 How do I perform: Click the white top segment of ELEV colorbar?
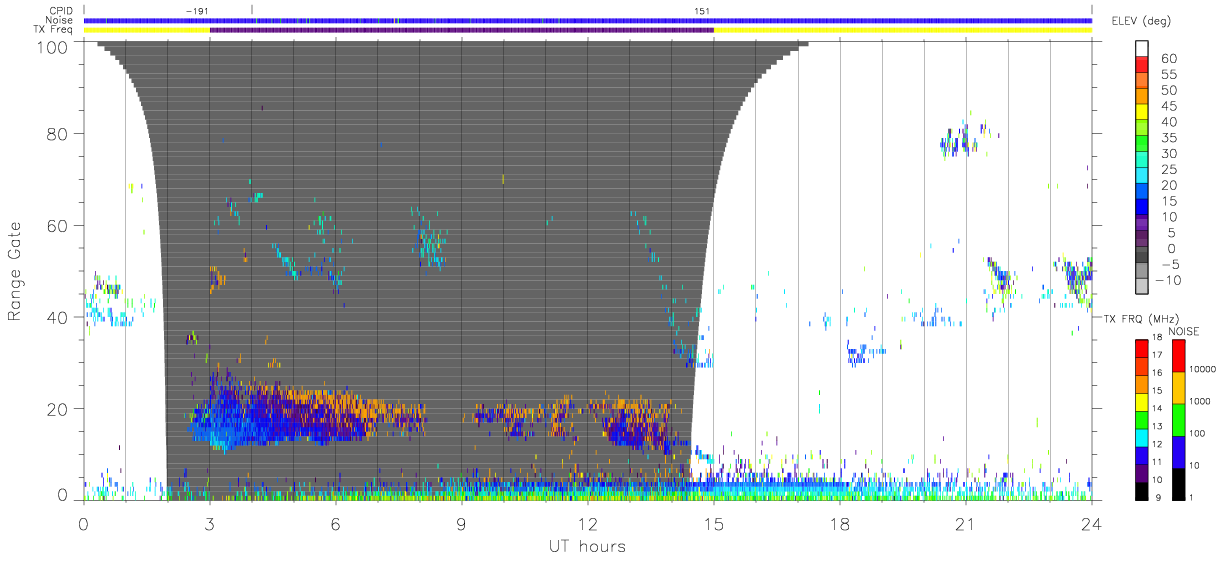click(x=1142, y=50)
